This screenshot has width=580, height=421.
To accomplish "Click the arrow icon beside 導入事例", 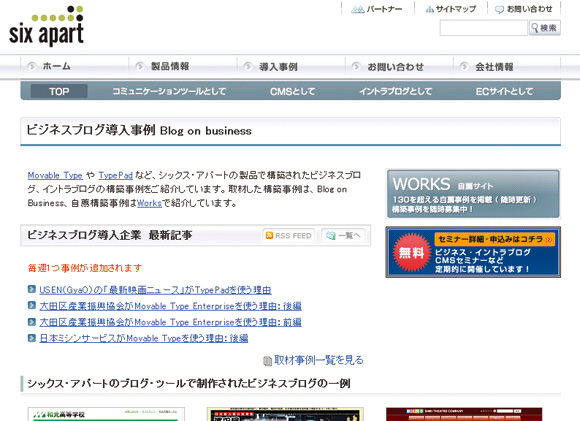I will coord(248,67).
